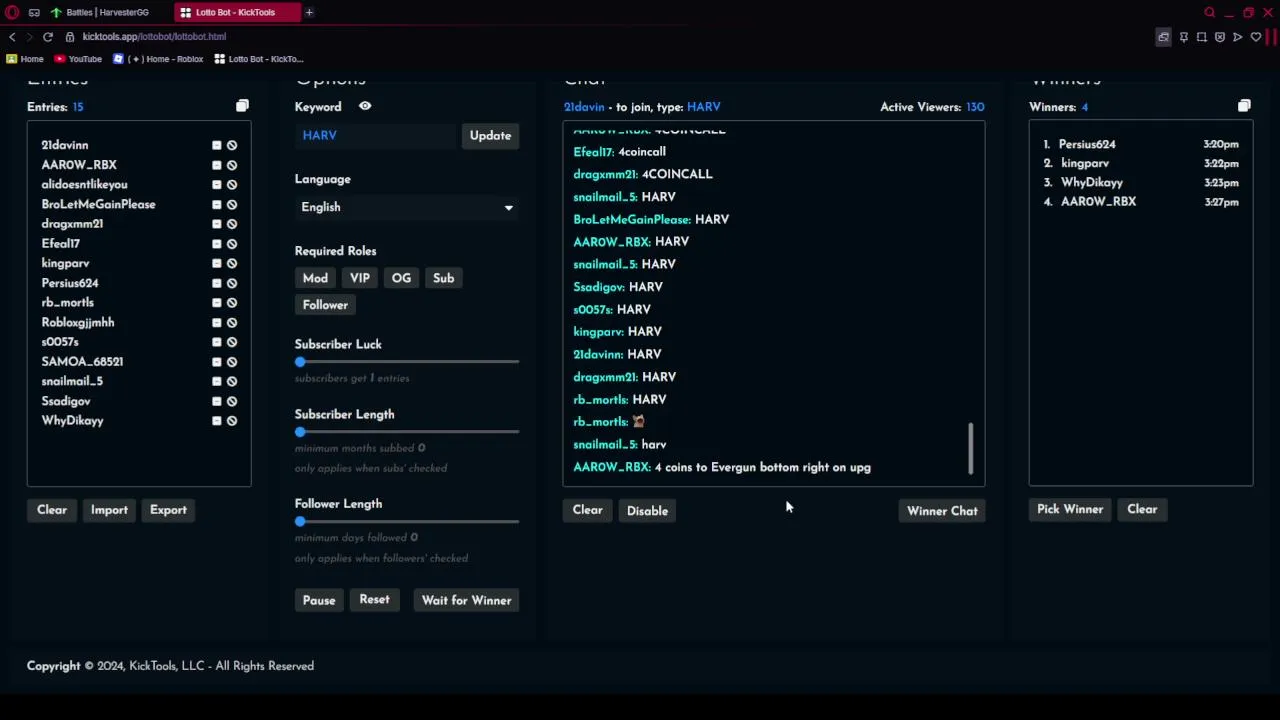Image resolution: width=1280 pixels, height=720 pixels.
Task: Ban WhyDikayy with the block icon
Action: click(232, 421)
